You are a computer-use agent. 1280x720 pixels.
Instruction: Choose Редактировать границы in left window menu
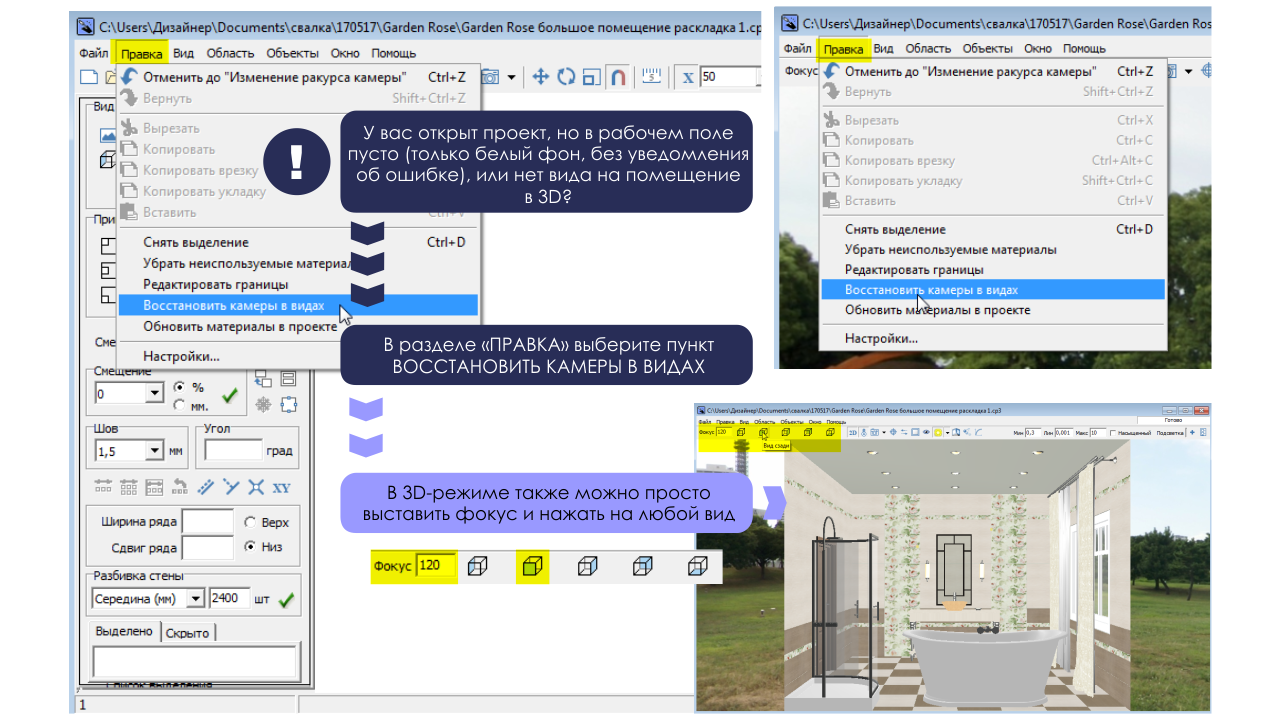(298, 284)
